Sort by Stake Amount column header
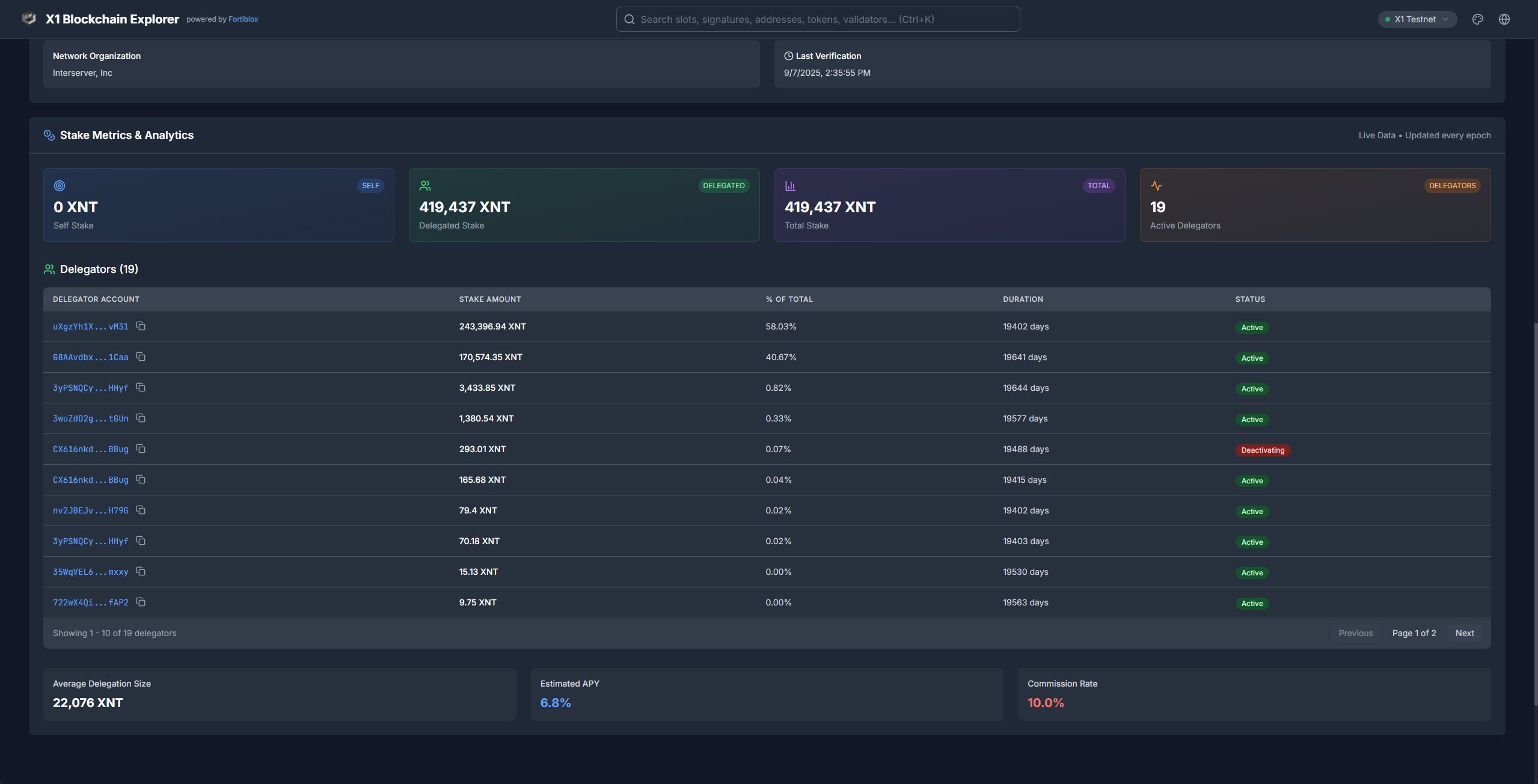The image size is (1538, 784). coord(489,299)
